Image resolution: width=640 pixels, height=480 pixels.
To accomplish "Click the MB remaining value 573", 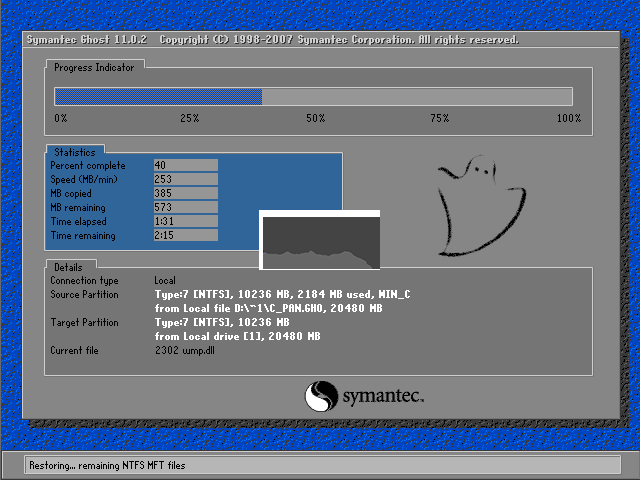I will pyautogui.click(x=186, y=207).
